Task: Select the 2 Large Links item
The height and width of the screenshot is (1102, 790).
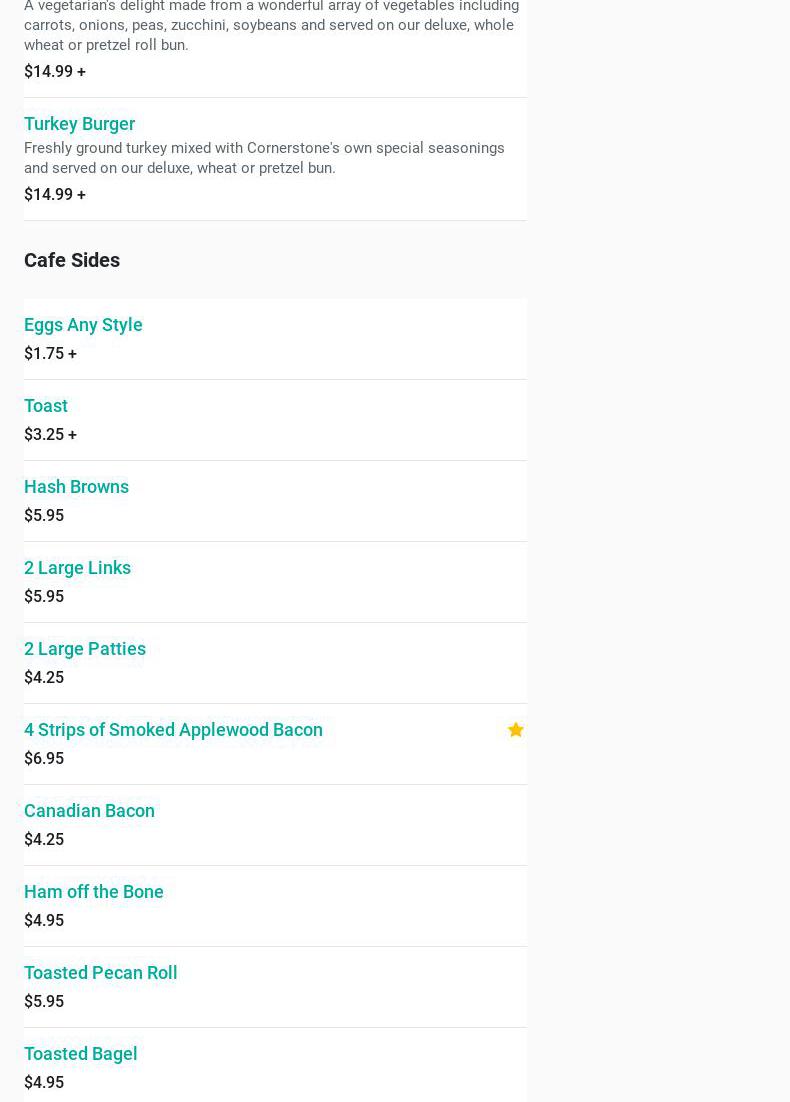Action: [77, 568]
